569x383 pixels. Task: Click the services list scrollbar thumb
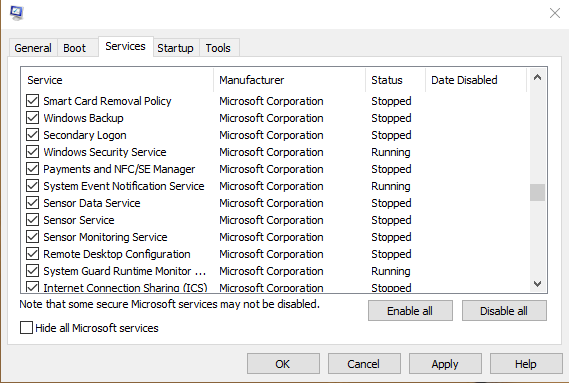pos(537,192)
